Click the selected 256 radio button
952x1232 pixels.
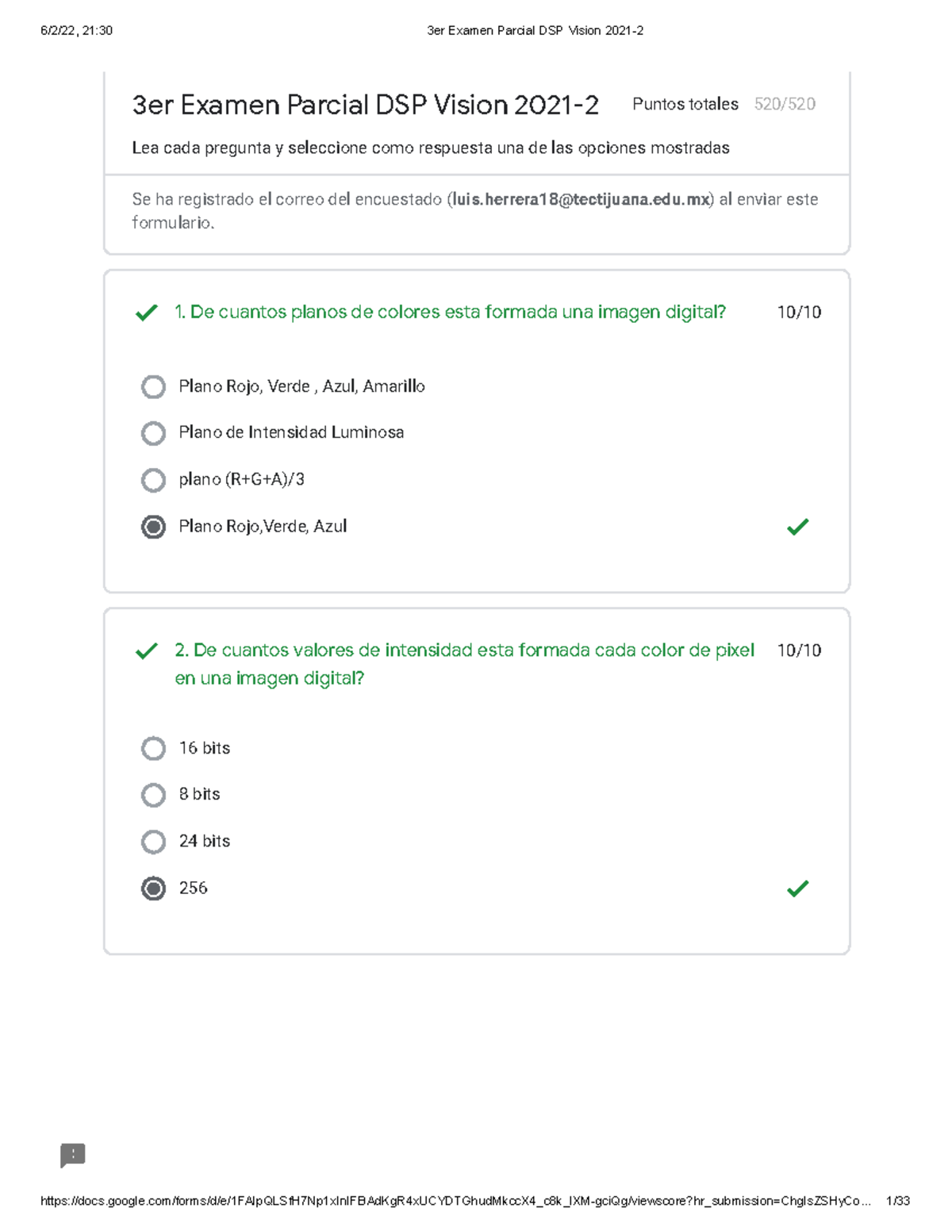[x=153, y=888]
